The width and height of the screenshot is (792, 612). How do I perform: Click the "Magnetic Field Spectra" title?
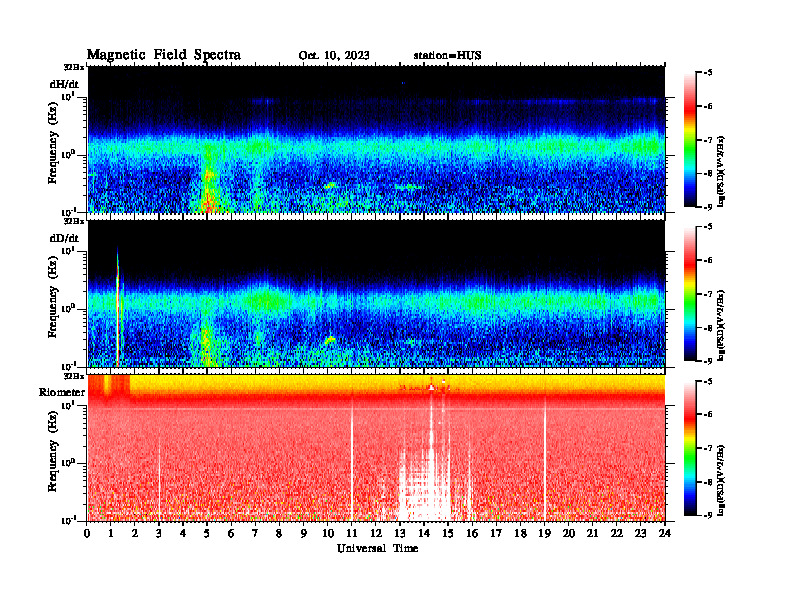point(164,55)
